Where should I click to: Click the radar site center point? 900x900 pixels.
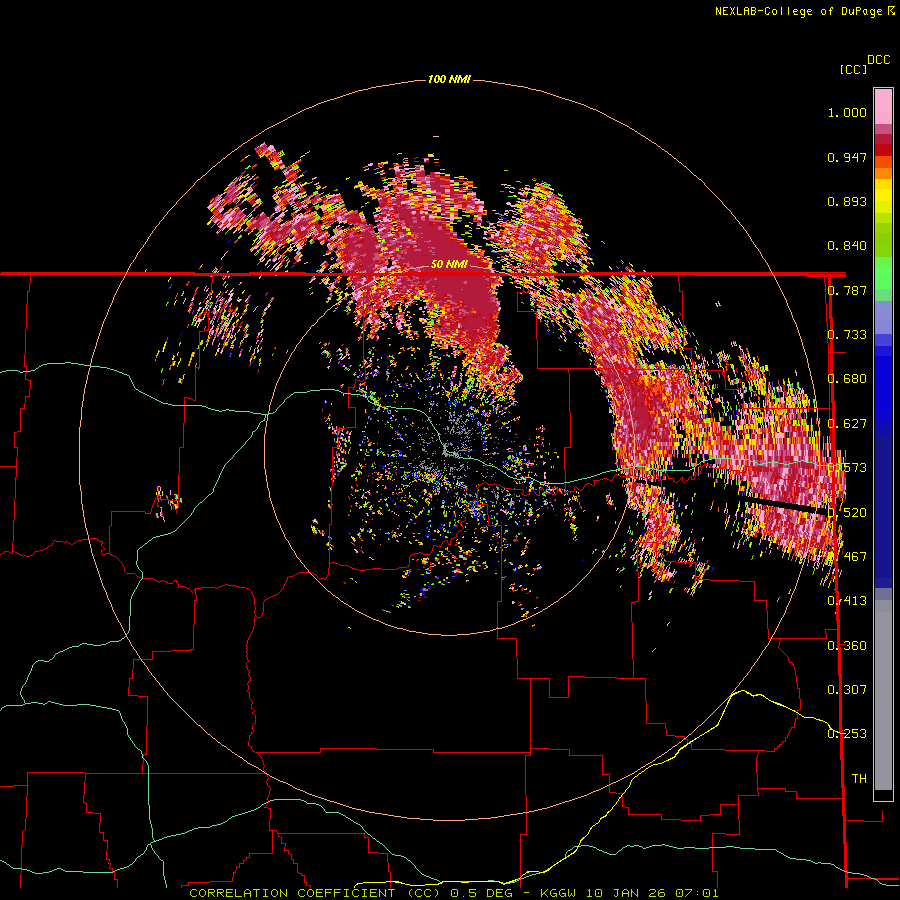click(448, 450)
